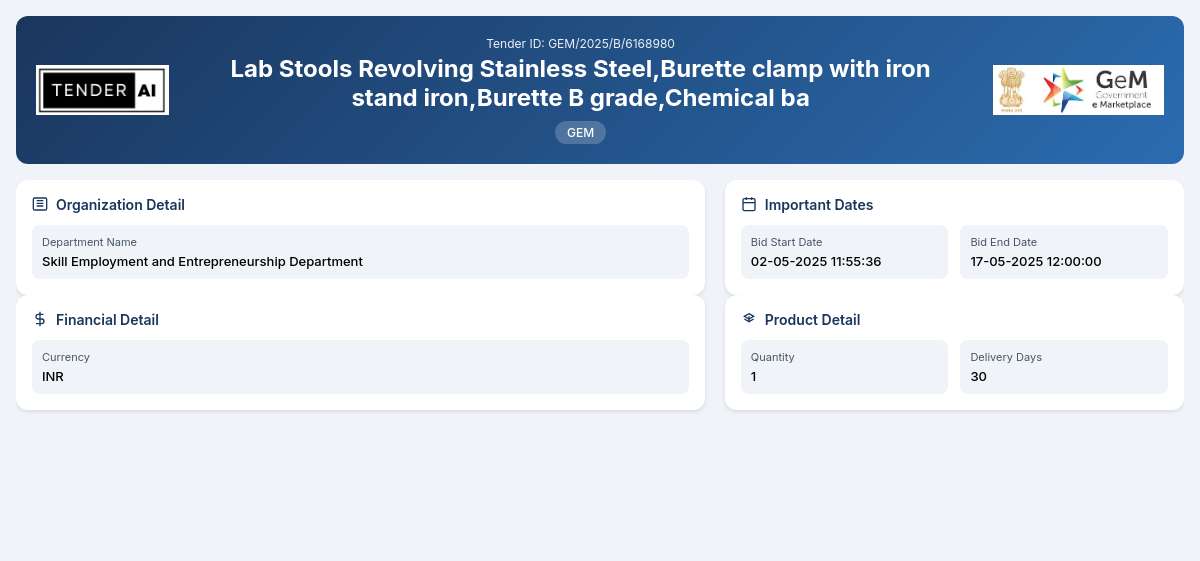Click the Currency INR field
The image size is (1200, 561).
tap(360, 367)
